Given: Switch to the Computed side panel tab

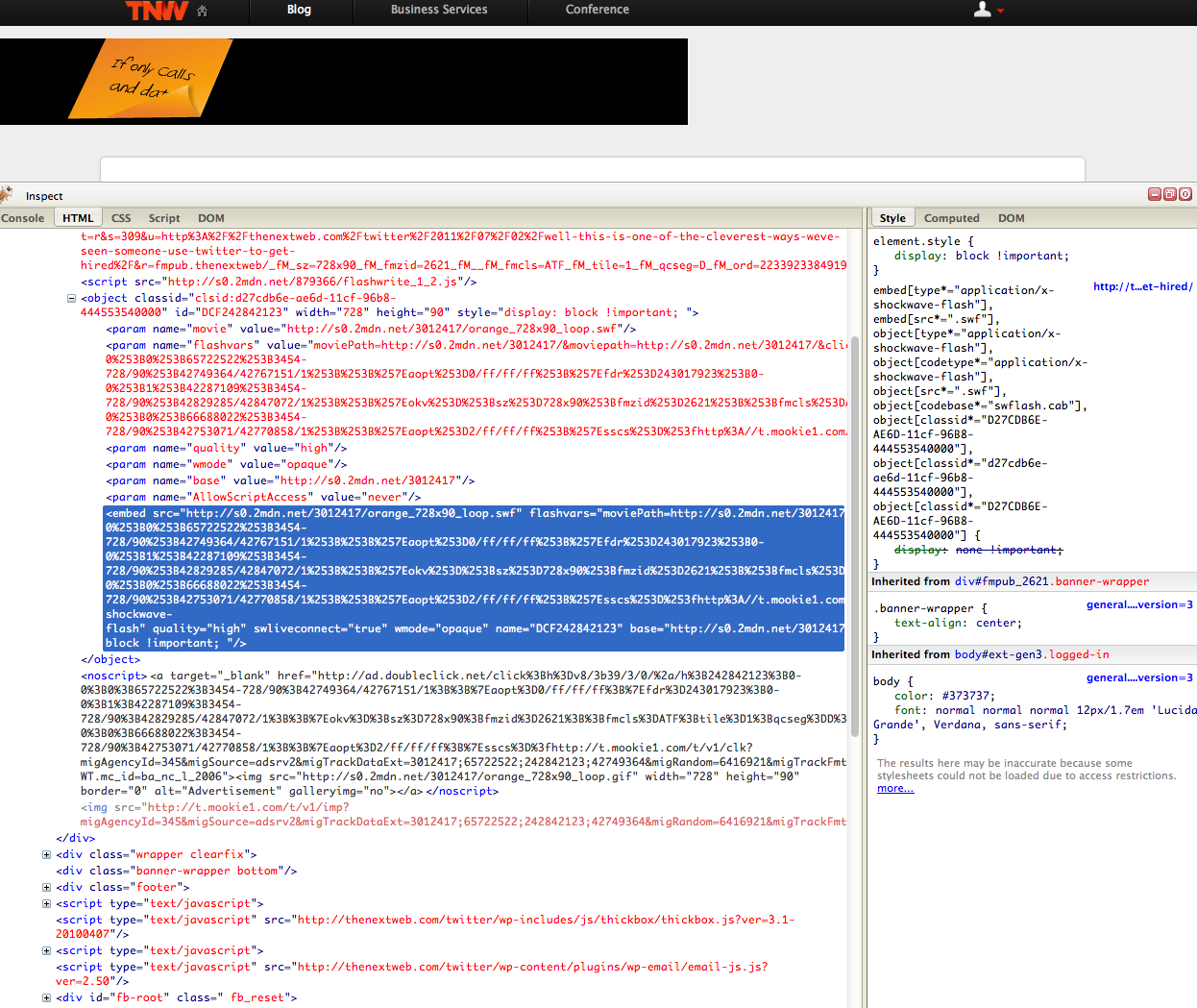Looking at the screenshot, I should 952,218.
